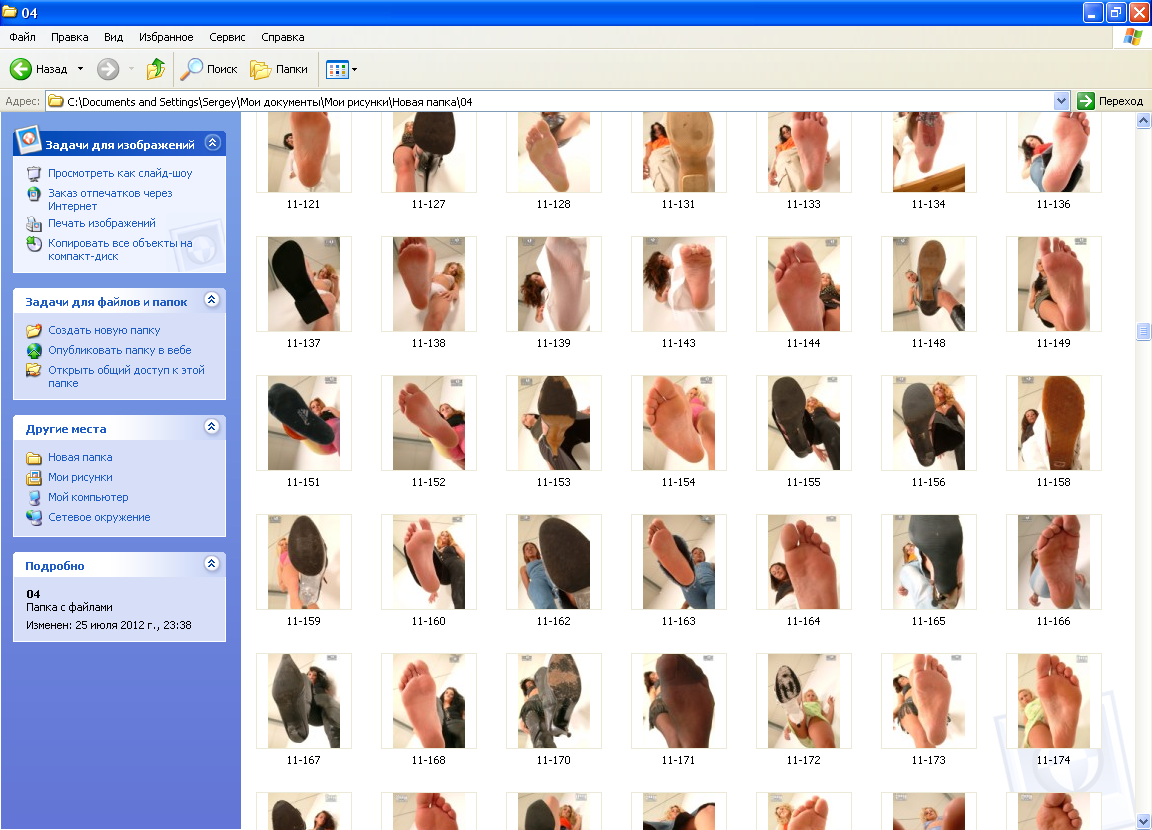Click the Windows flag logo icon
Screen dimensions: 1152x830
pyautogui.click(x=1133, y=37)
